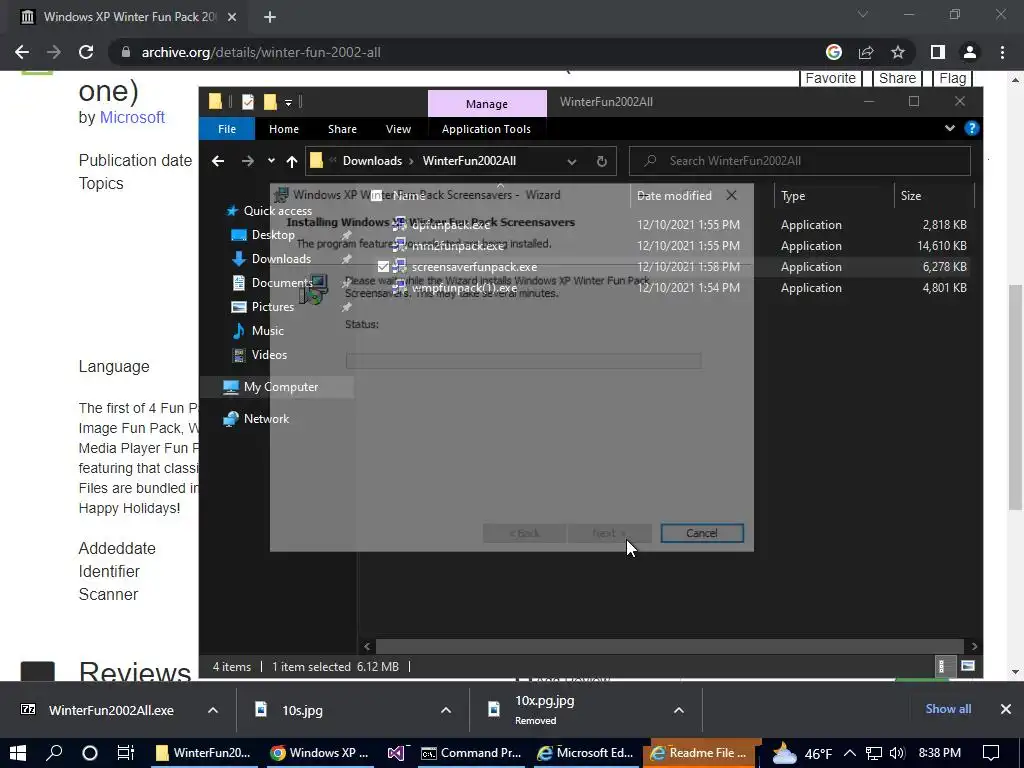This screenshot has height=768, width=1024.
Task: Expand recent locations dropdown in Explorer
Action: [x=271, y=161]
